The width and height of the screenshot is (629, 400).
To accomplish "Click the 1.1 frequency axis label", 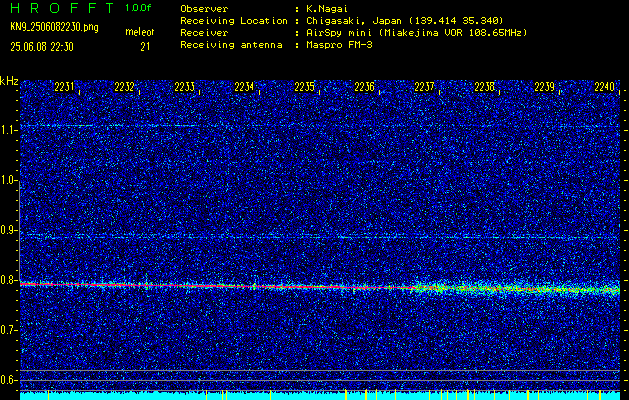I will point(7,130).
